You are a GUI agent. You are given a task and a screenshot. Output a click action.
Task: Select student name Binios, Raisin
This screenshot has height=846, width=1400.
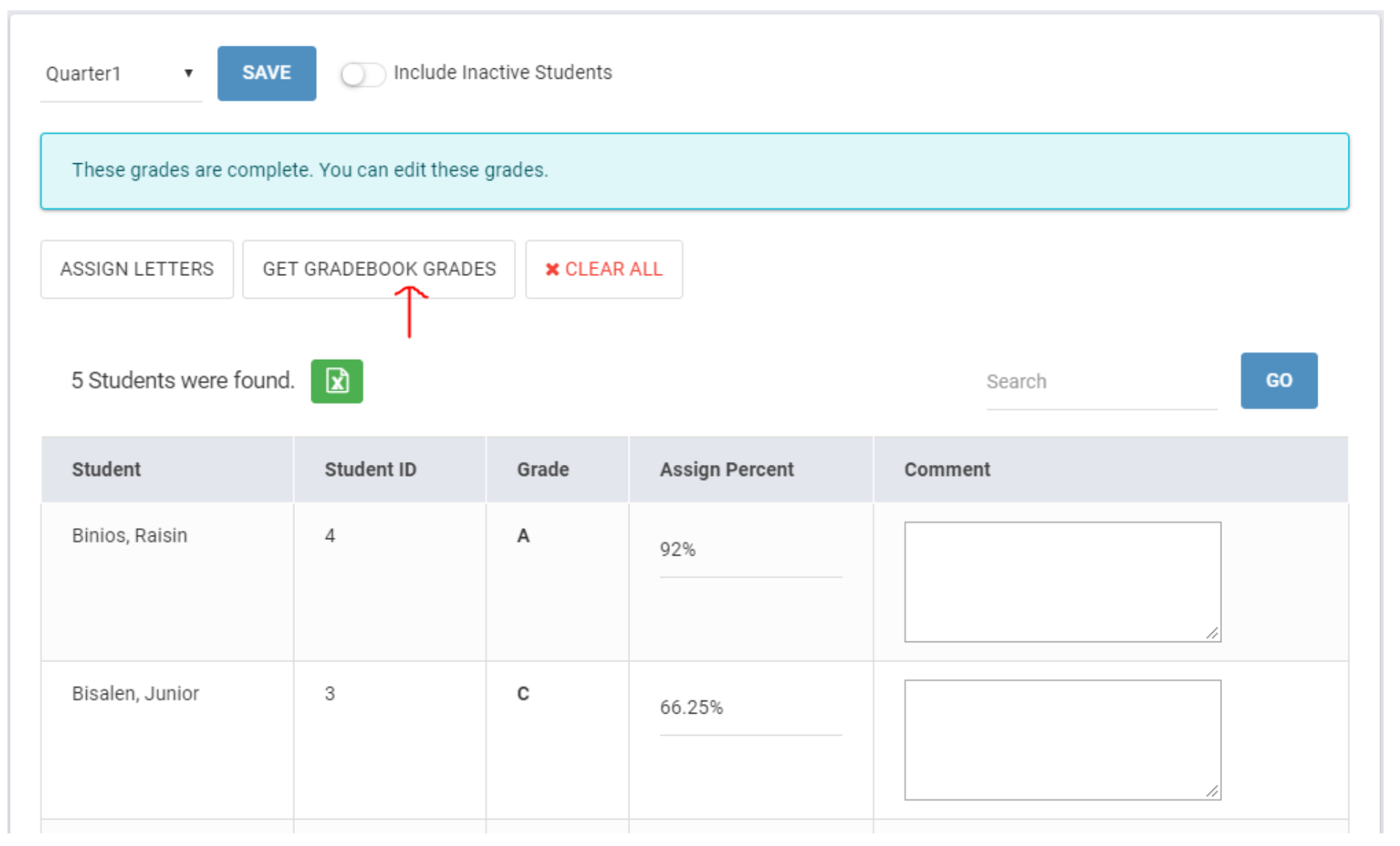pyautogui.click(x=129, y=536)
